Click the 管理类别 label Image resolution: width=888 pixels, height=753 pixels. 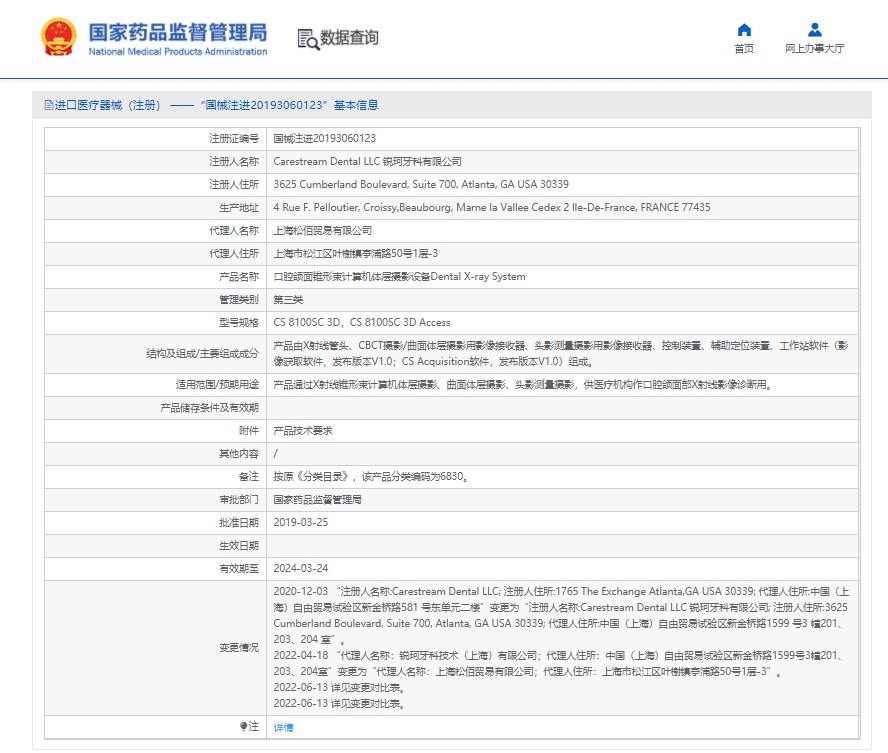tap(239, 300)
